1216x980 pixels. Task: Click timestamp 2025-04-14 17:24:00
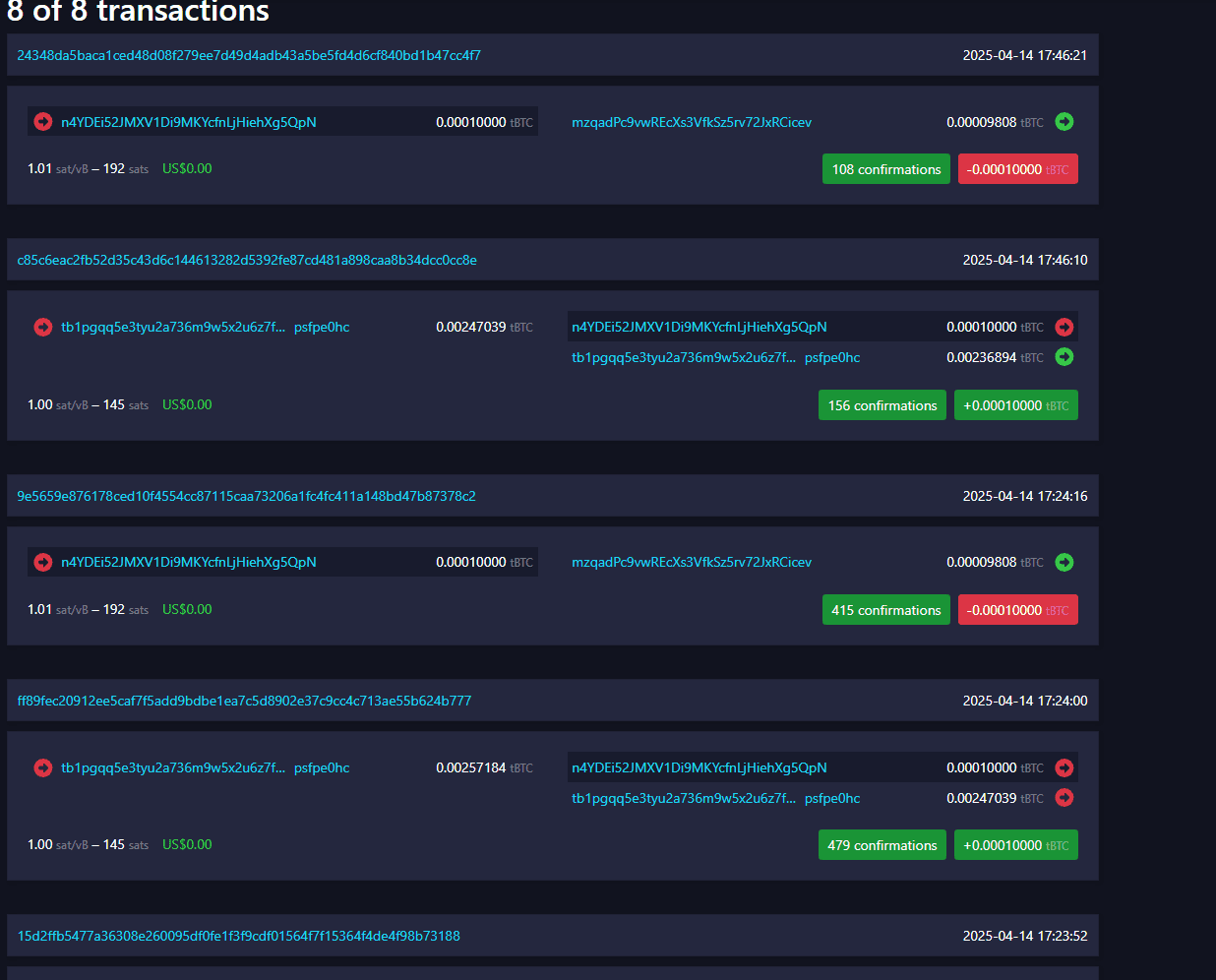point(1025,701)
